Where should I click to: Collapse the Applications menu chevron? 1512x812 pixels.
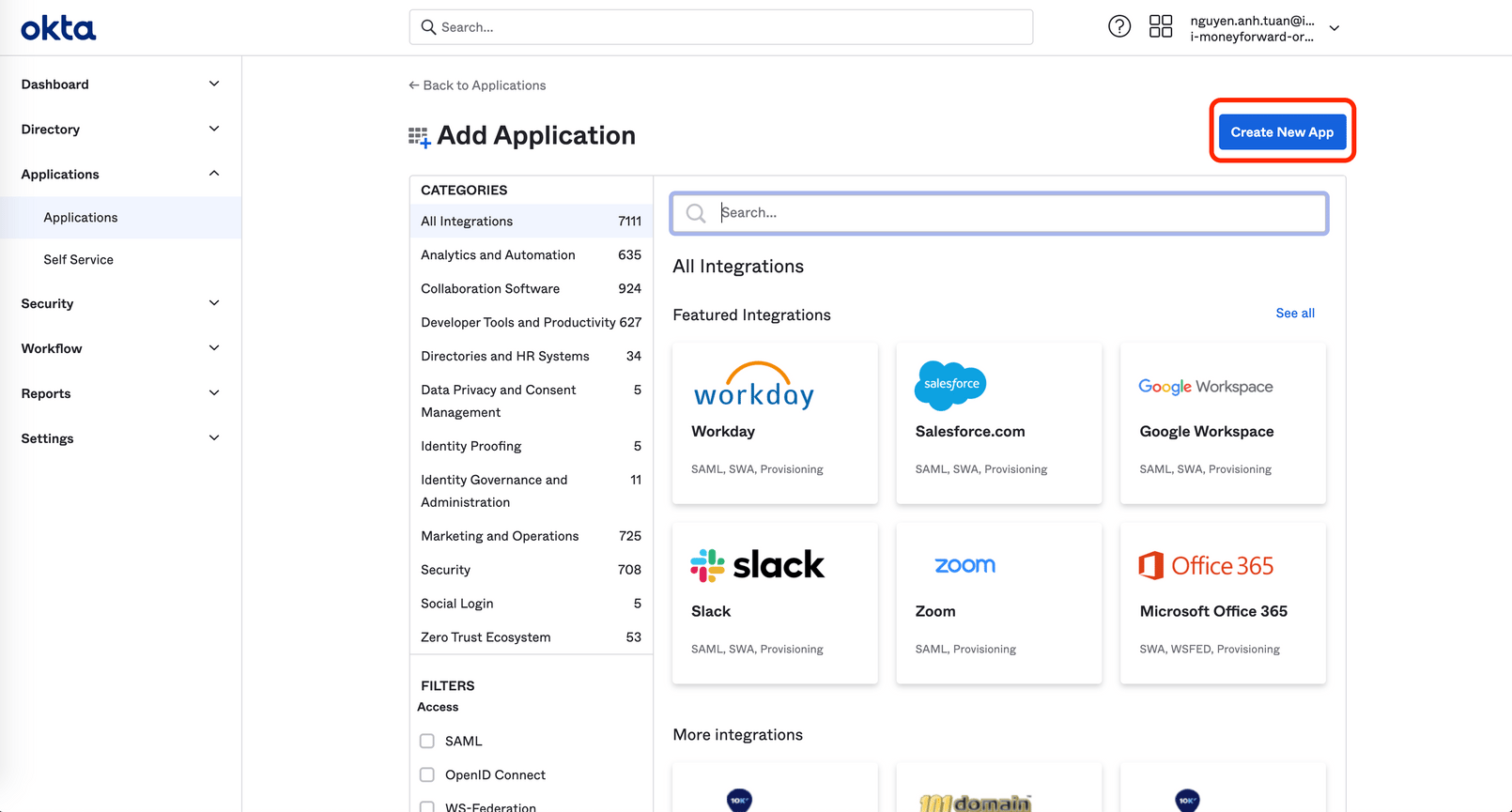point(214,174)
